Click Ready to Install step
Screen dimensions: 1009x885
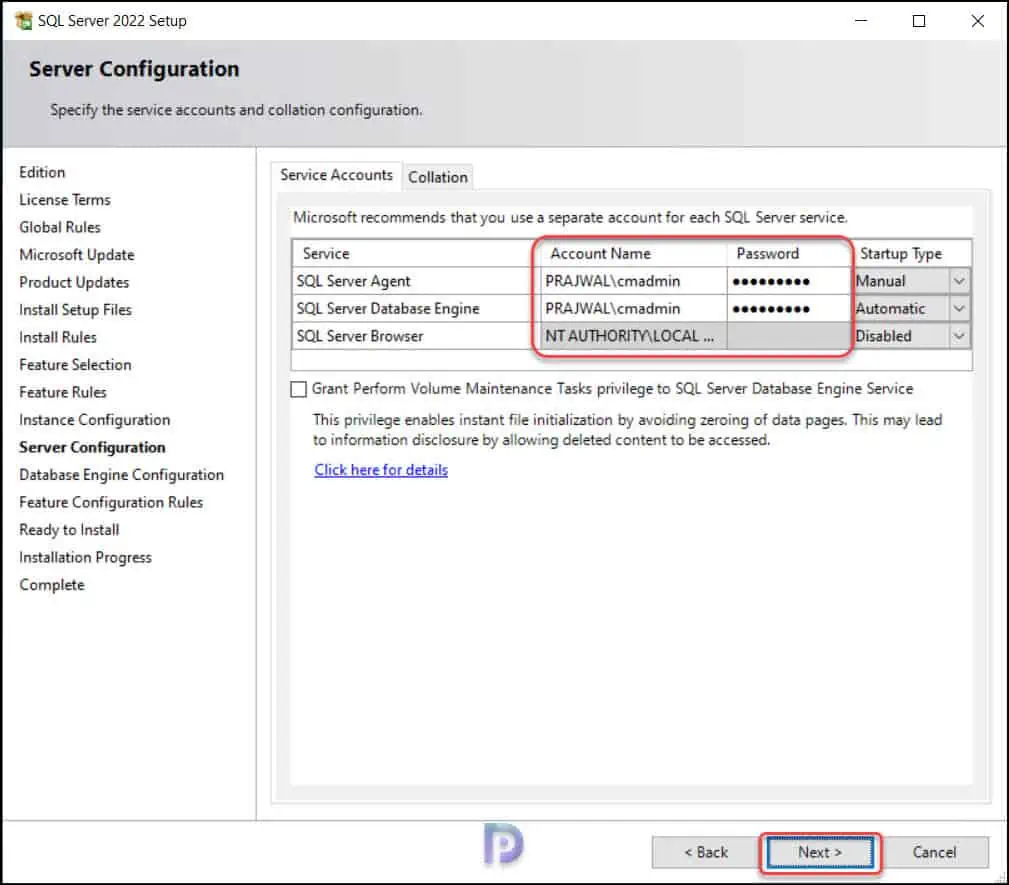(x=69, y=530)
